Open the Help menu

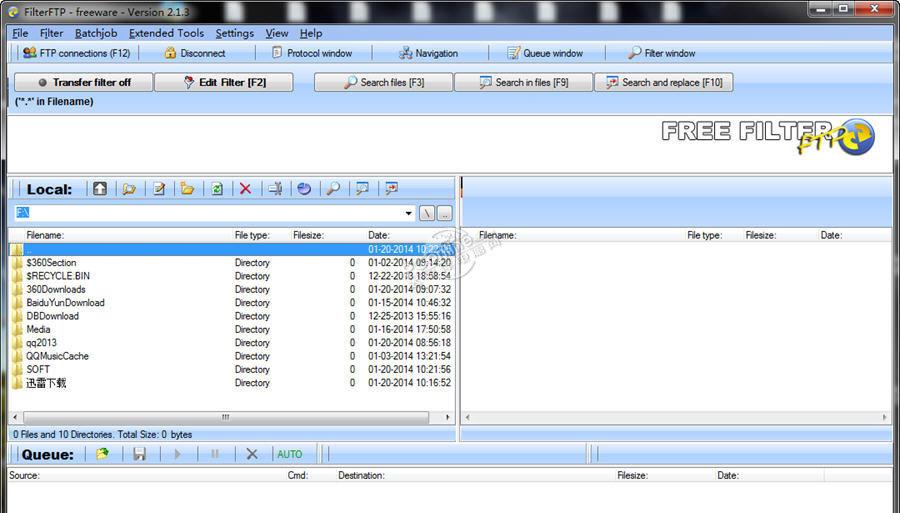[x=311, y=33]
